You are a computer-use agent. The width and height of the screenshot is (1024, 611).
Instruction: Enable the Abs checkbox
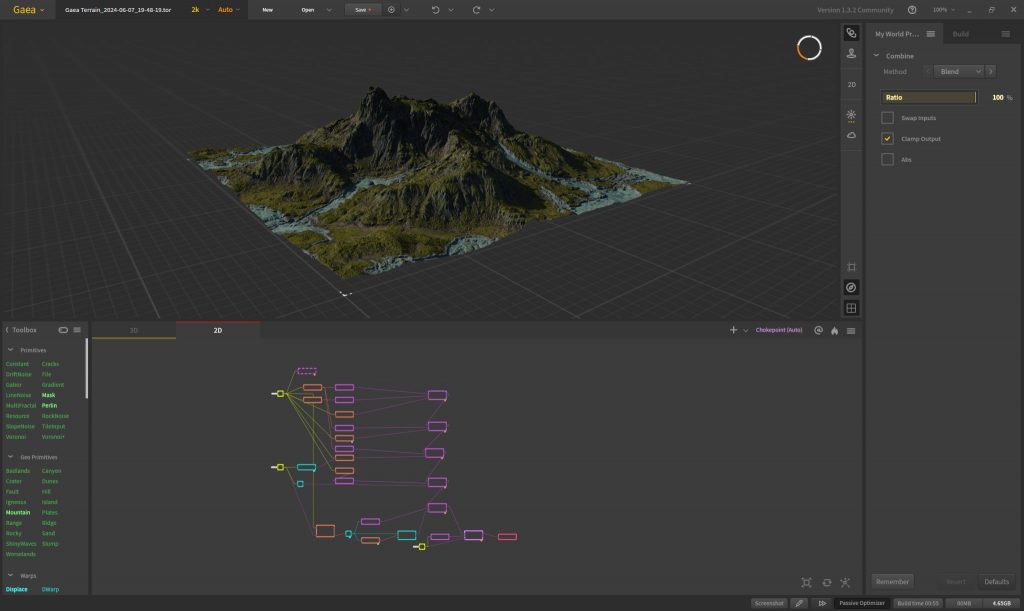(x=888, y=159)
